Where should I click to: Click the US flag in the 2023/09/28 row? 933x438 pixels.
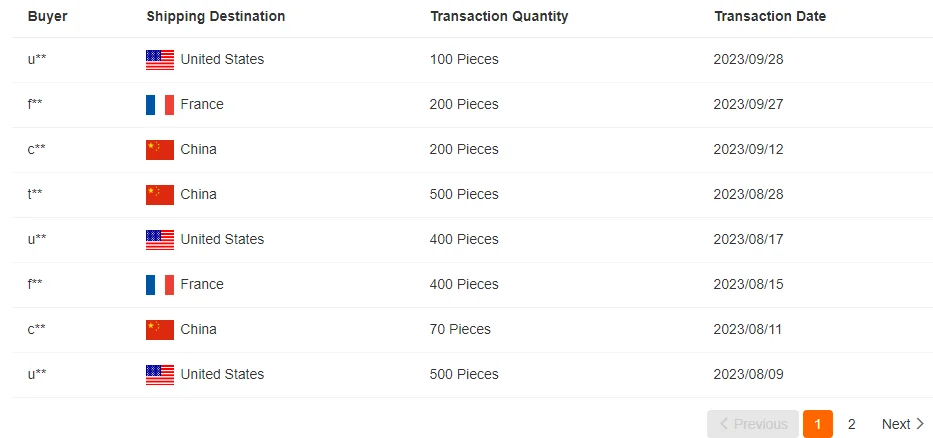(160, 60)
